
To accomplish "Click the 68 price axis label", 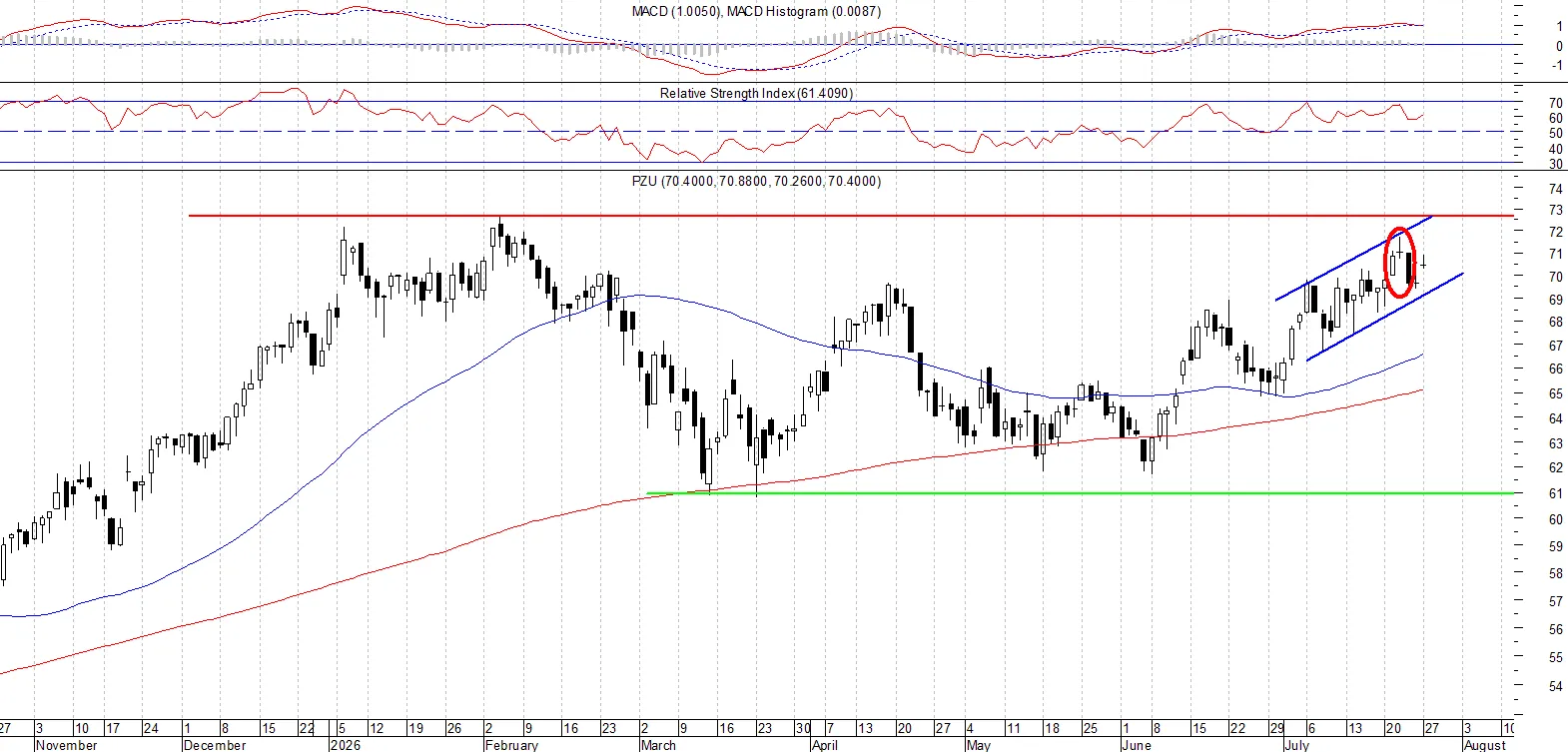I will click(1556, 323).
